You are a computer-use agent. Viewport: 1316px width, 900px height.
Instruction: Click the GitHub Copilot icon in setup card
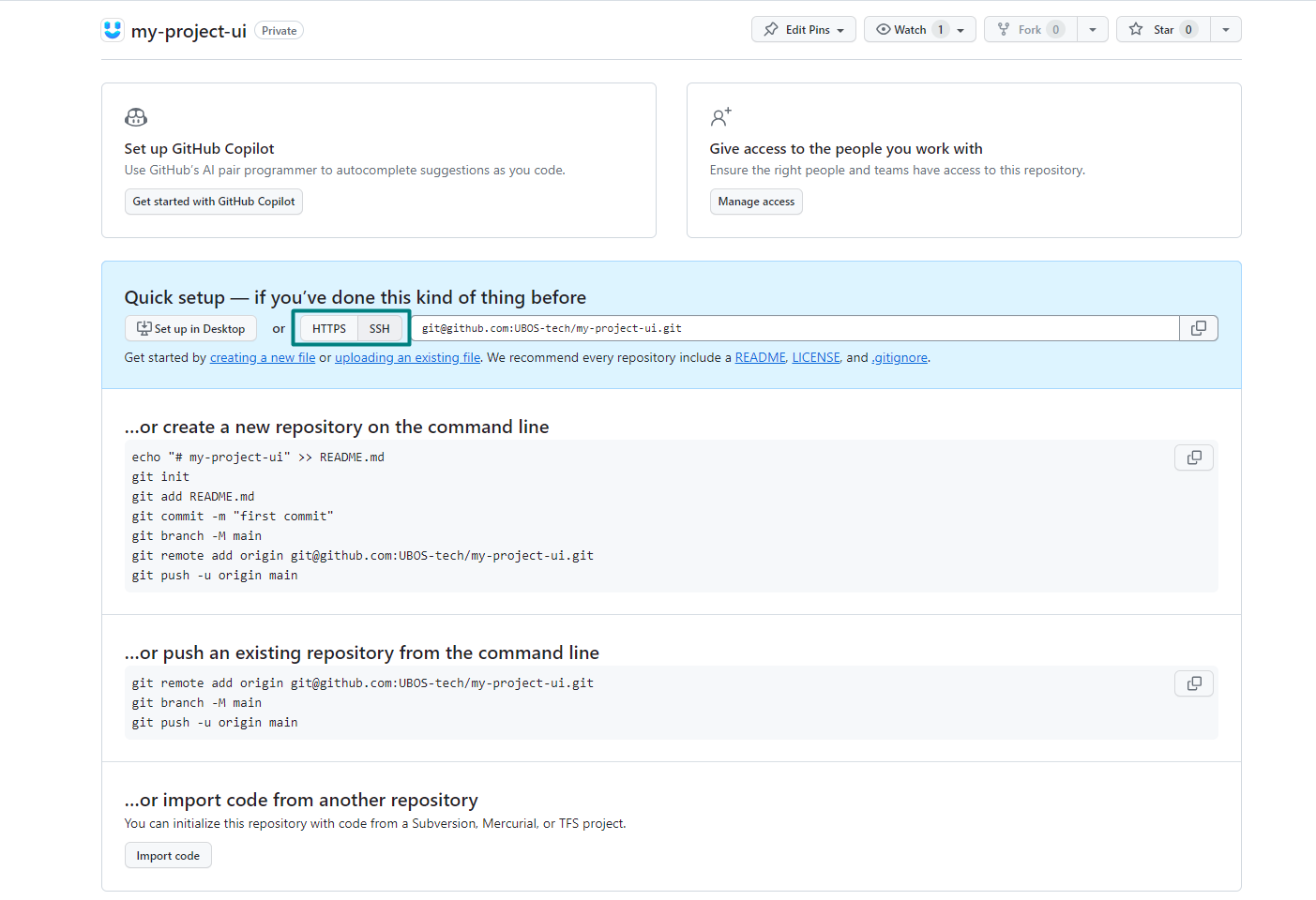136,117
